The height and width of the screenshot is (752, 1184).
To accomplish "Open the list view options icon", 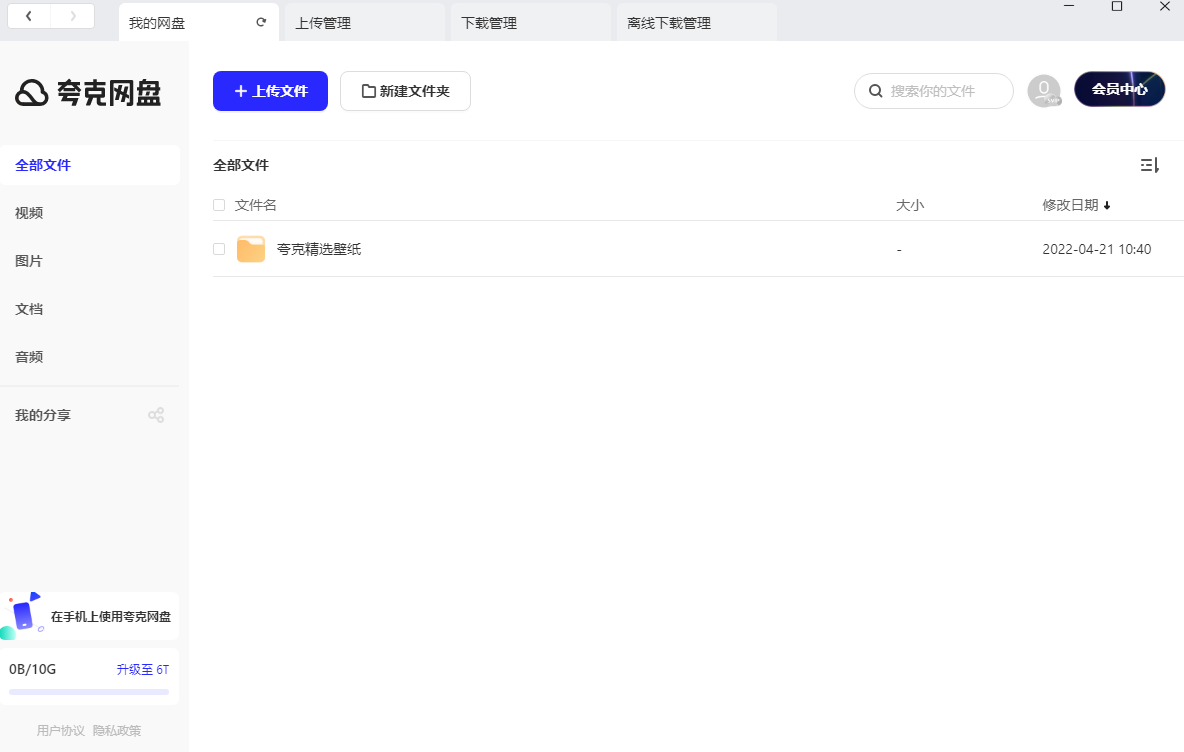I will tap(1149, 165).
